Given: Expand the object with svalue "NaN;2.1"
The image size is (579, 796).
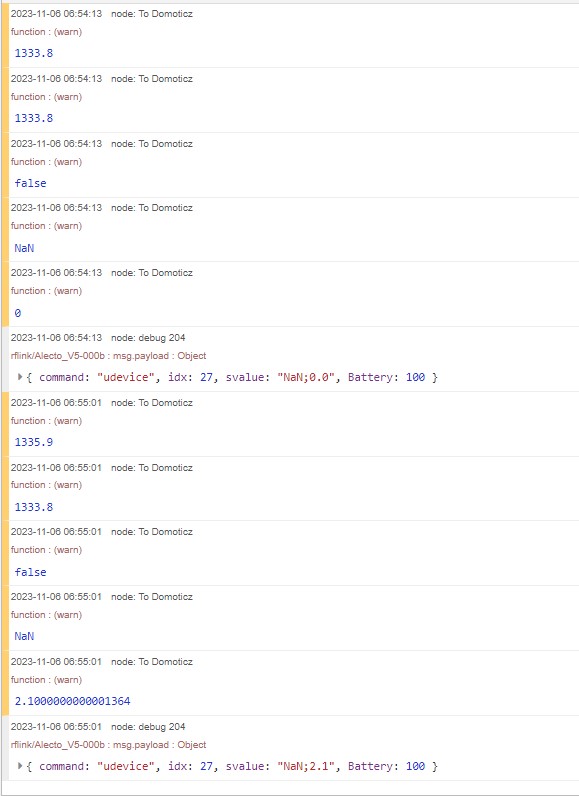Looking at the screenshot, I should [20, 766].
